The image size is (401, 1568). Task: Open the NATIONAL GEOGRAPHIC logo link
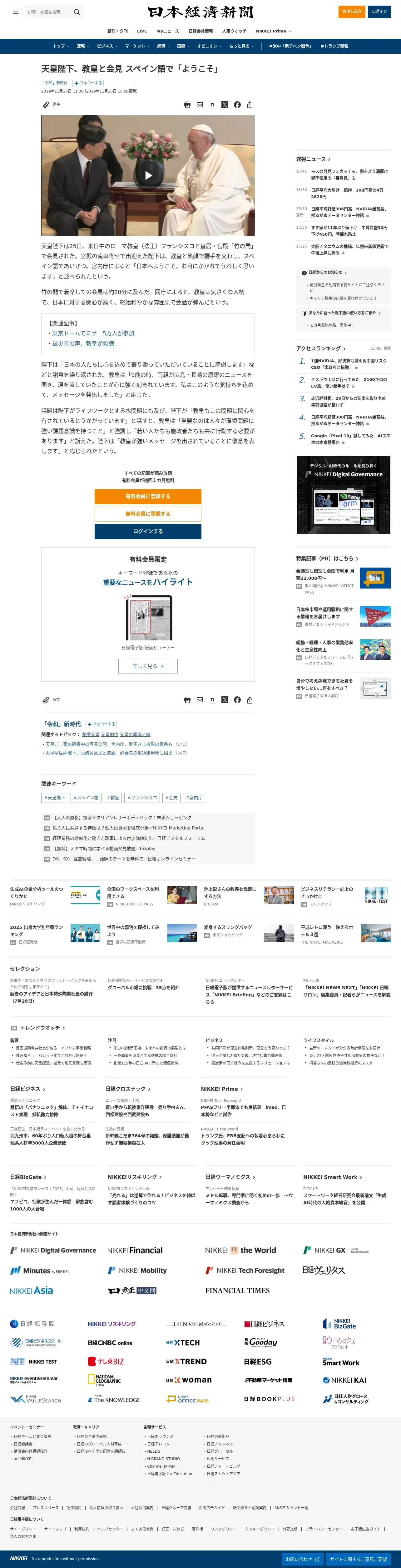click(104, 1380)
